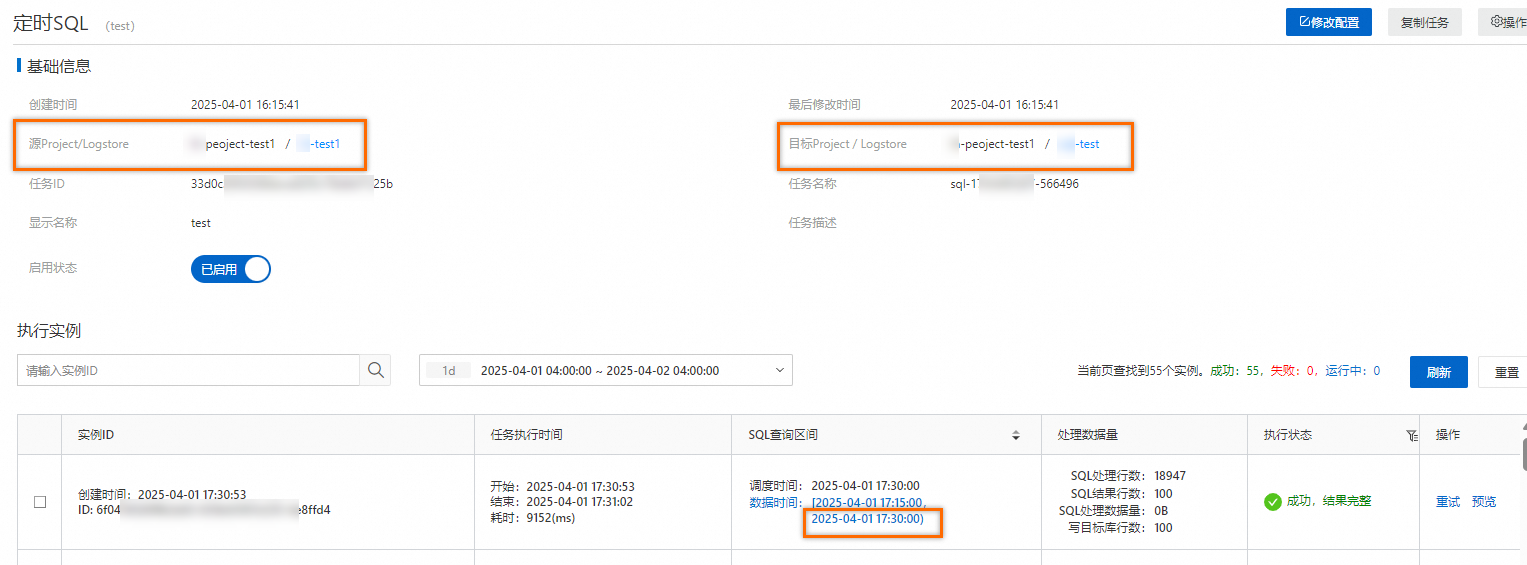Click the 结束：2025-04-01 17:31:02 text
This screenshot has width=1527, height=565.
561,502
